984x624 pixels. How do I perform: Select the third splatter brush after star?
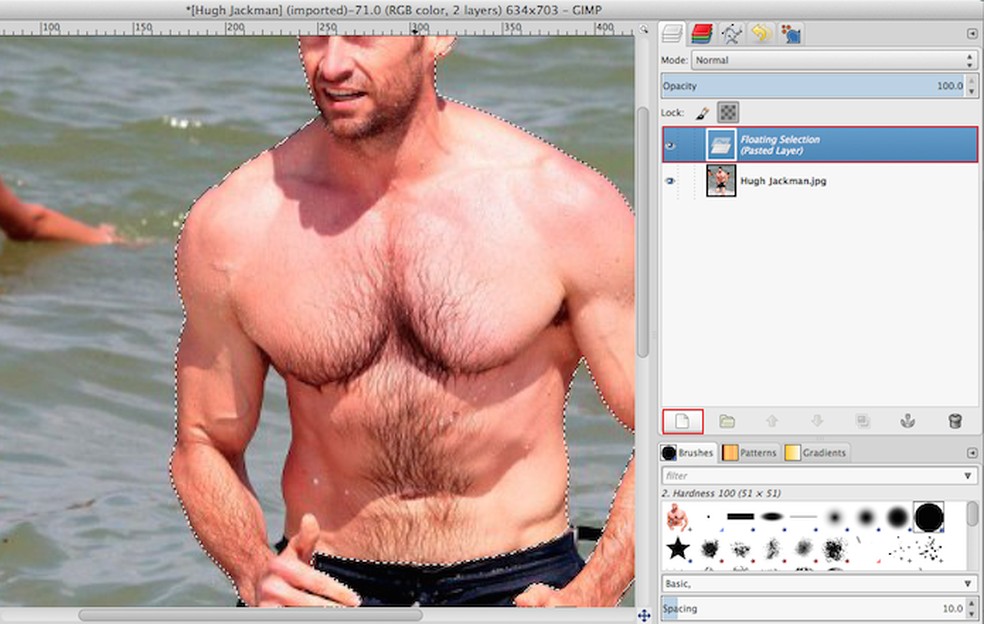[x=772, y=549]
